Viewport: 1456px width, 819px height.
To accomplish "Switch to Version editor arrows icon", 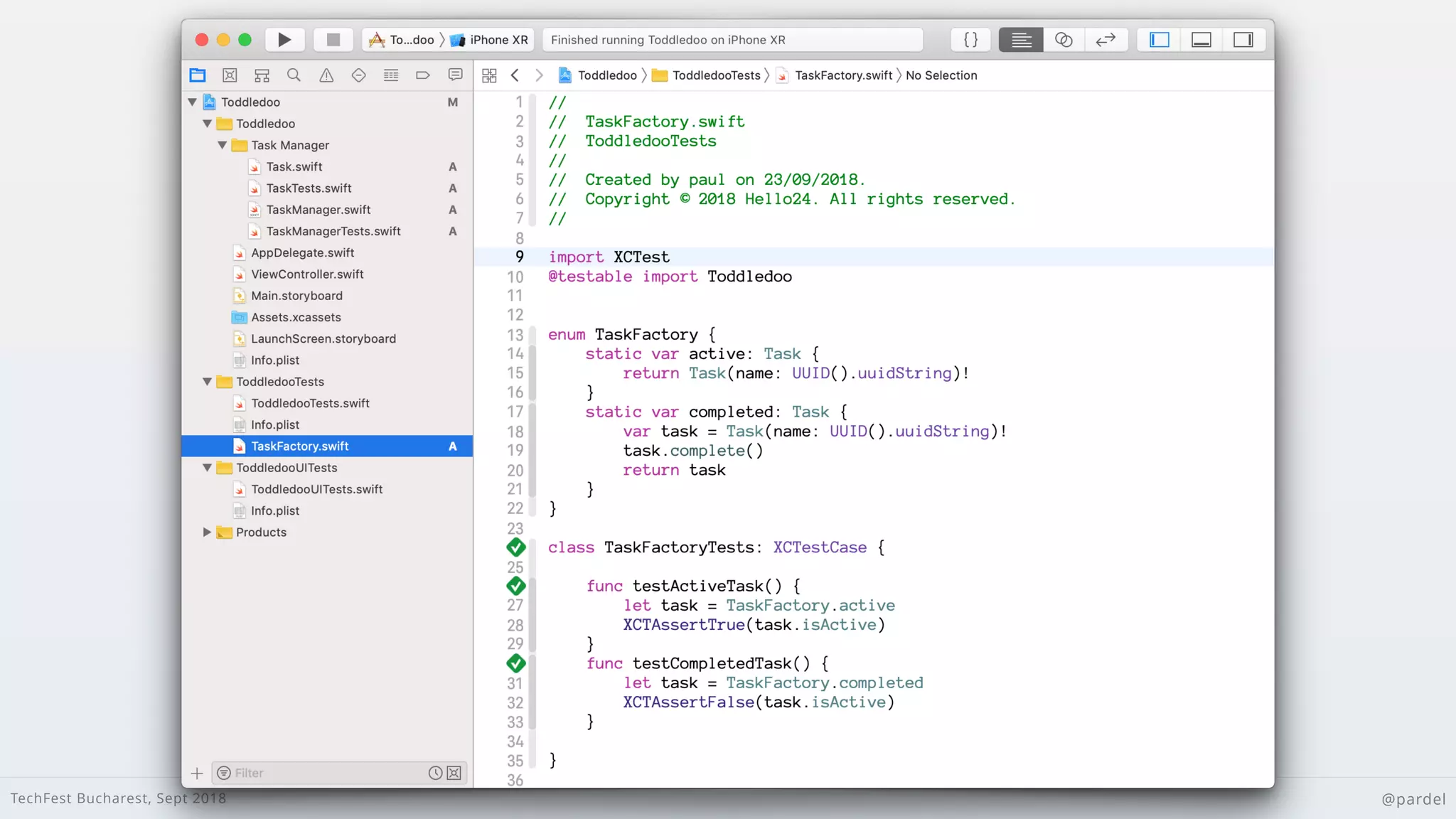I will click(1106, 40).
